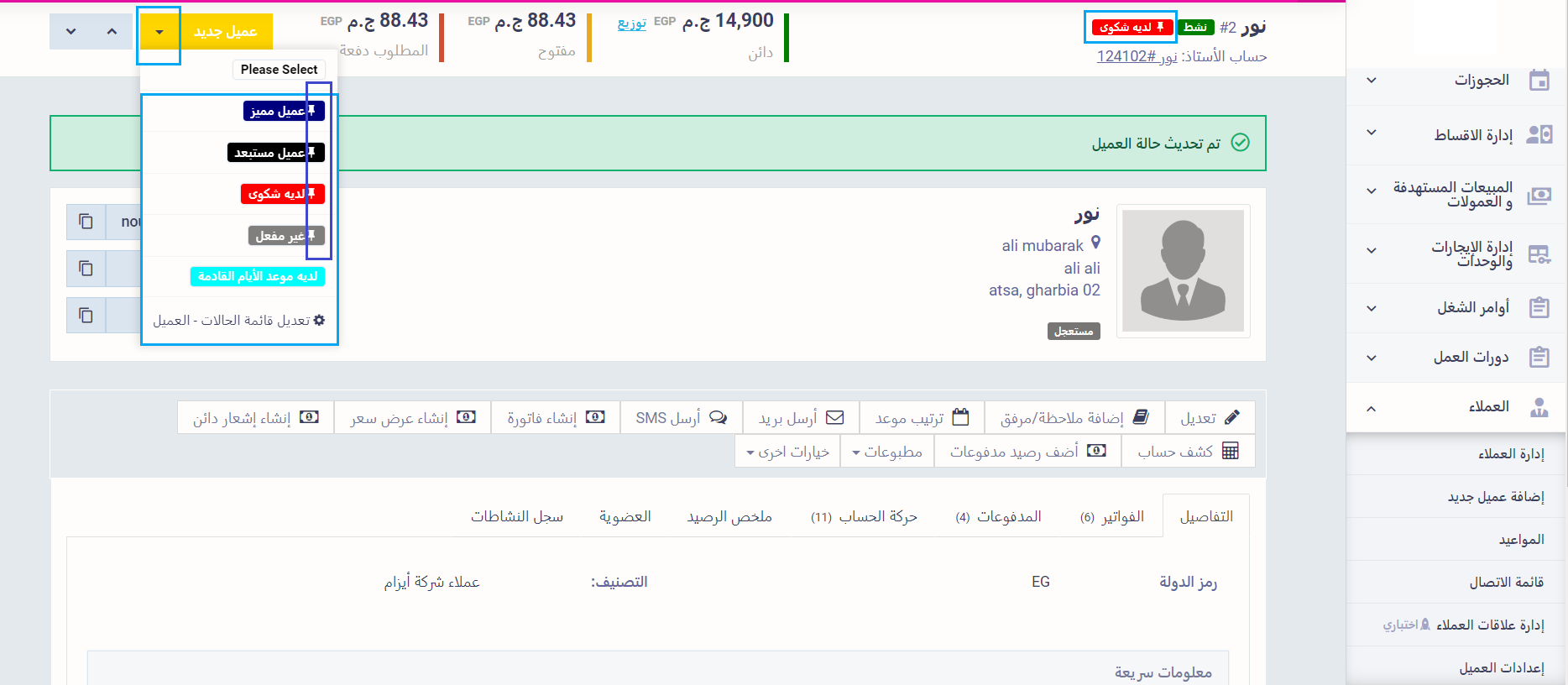Select the عميل مميز status
Screen dimensions: 1568x685
click(283, 111)
